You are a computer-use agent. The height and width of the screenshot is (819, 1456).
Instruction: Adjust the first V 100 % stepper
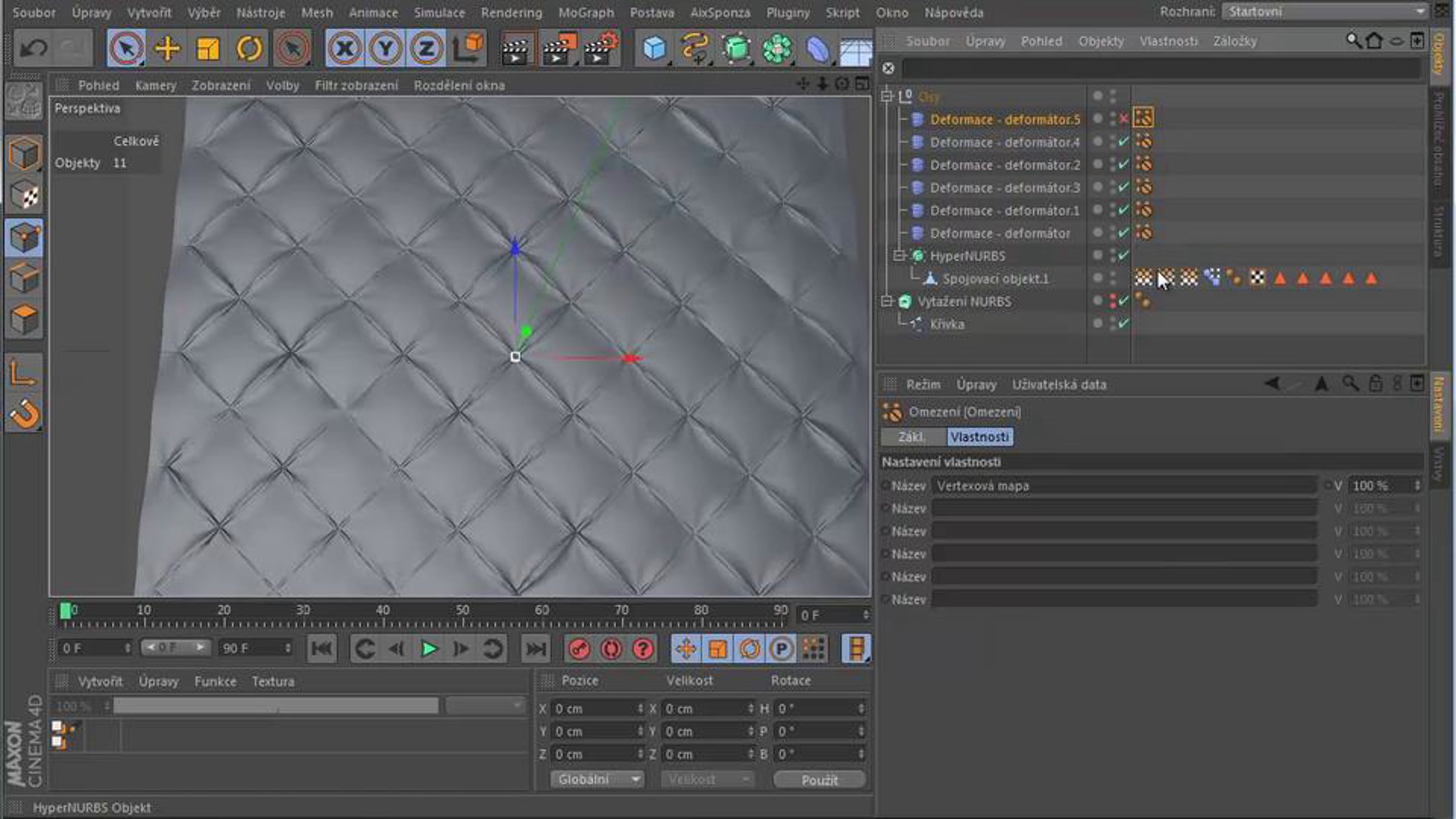[x=1417, y=485]
